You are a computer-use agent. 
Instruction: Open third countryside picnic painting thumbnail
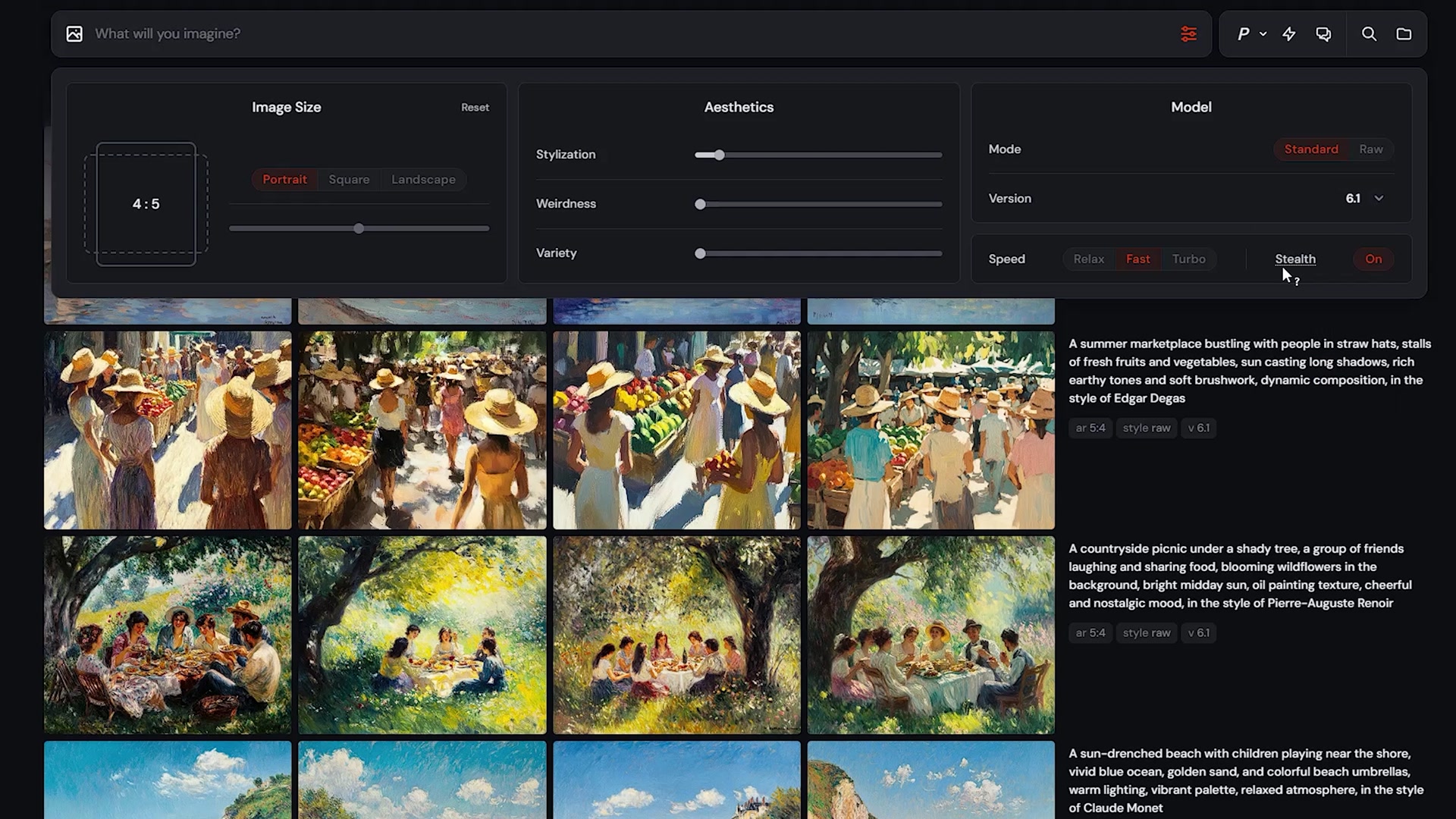coord(676,635)
